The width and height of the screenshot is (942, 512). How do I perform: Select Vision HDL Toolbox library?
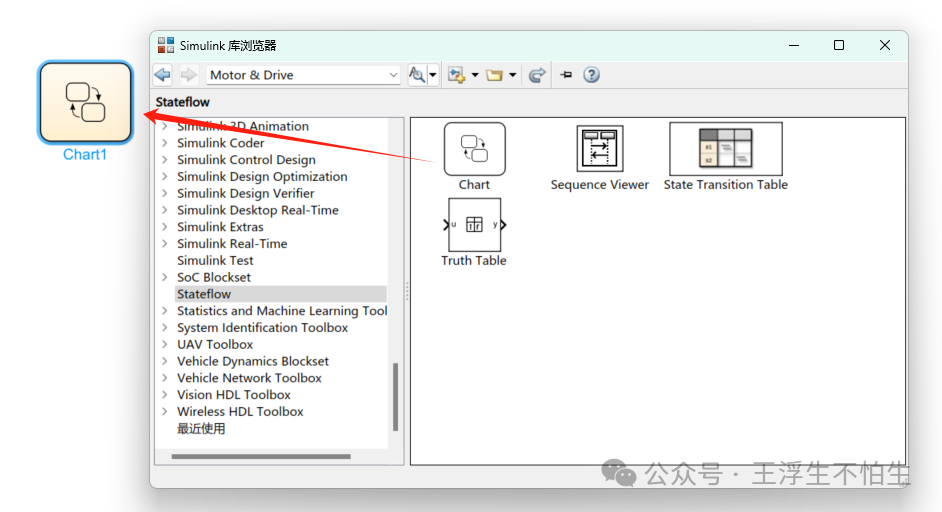[x=234, y=395]
